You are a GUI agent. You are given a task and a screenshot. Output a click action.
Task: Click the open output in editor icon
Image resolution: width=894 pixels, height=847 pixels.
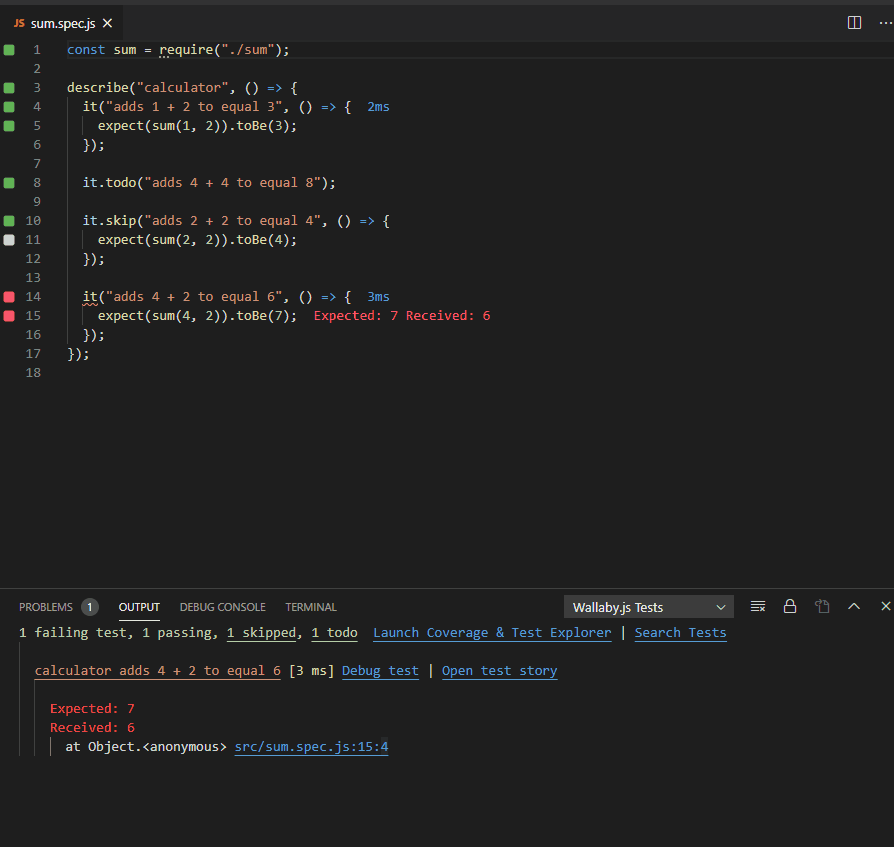(x=822, y=606)
